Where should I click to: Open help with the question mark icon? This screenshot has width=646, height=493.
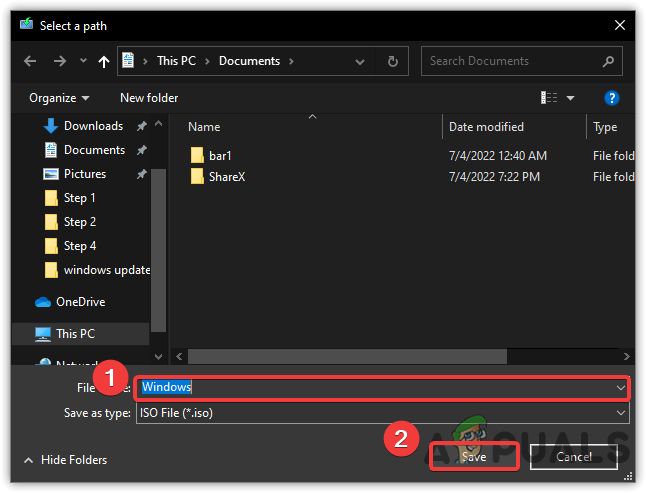pos(611,98)
